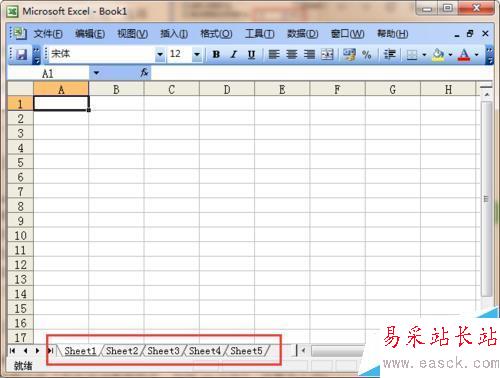This screenshot has width=500, height=378.
Task: Apply the fill color bucket
Action: tap(438, 54)
